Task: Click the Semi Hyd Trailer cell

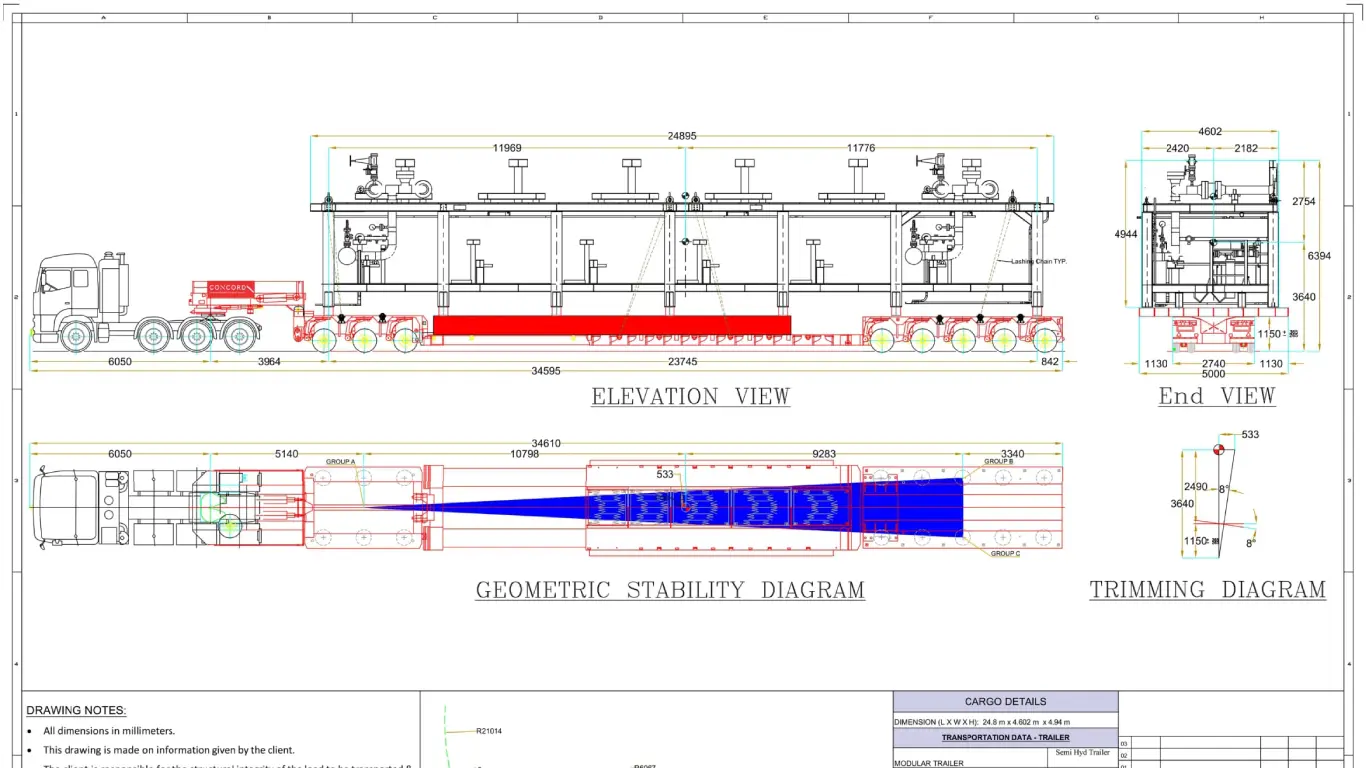Action: (x=1082, y=752)
